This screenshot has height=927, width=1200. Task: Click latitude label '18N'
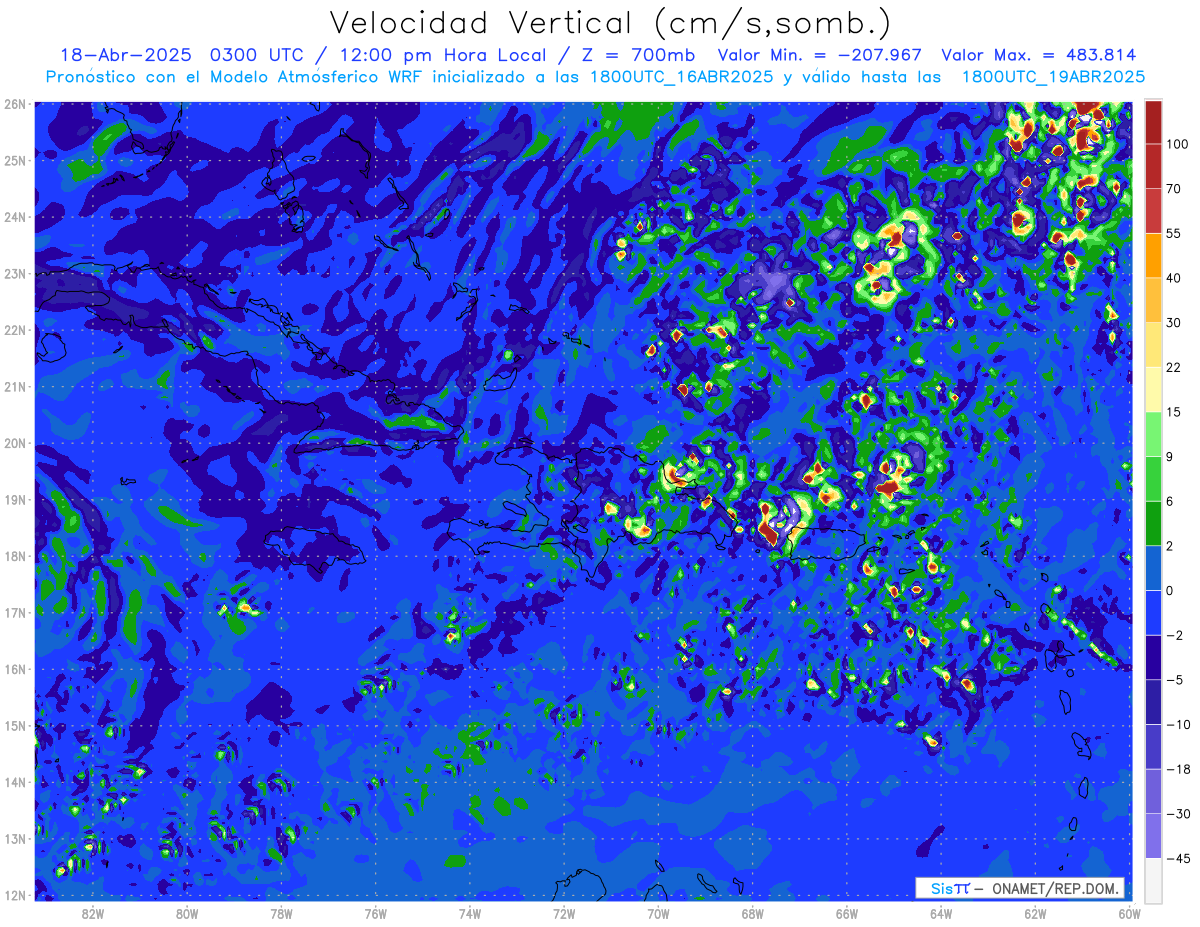point(15,556)
